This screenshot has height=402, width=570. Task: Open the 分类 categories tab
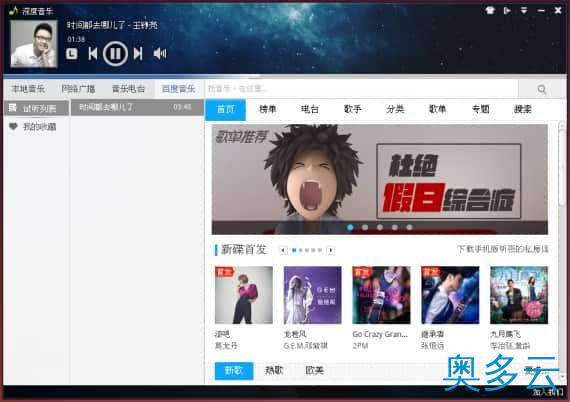point(395,109)
